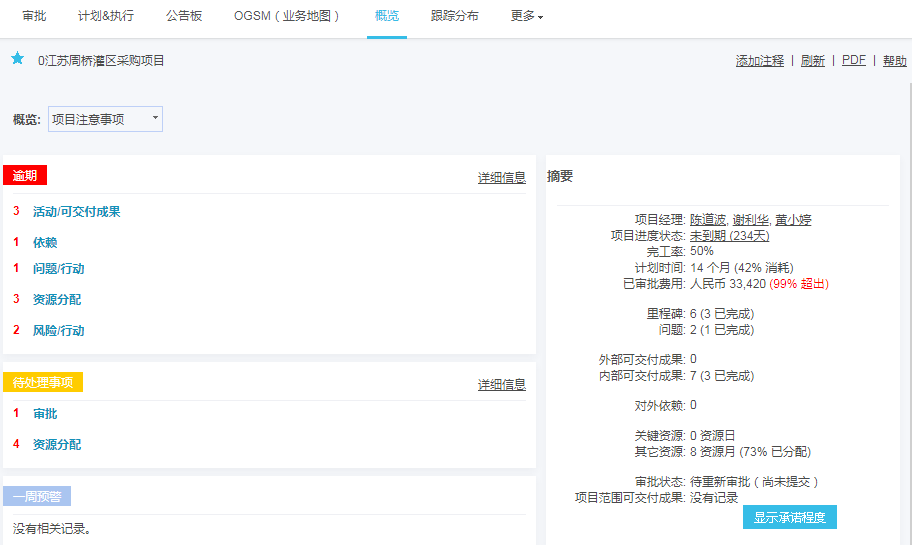Screen dimensions: 912x545
Task: Open the 跟踪分布 tab
Action: [454, 17]
